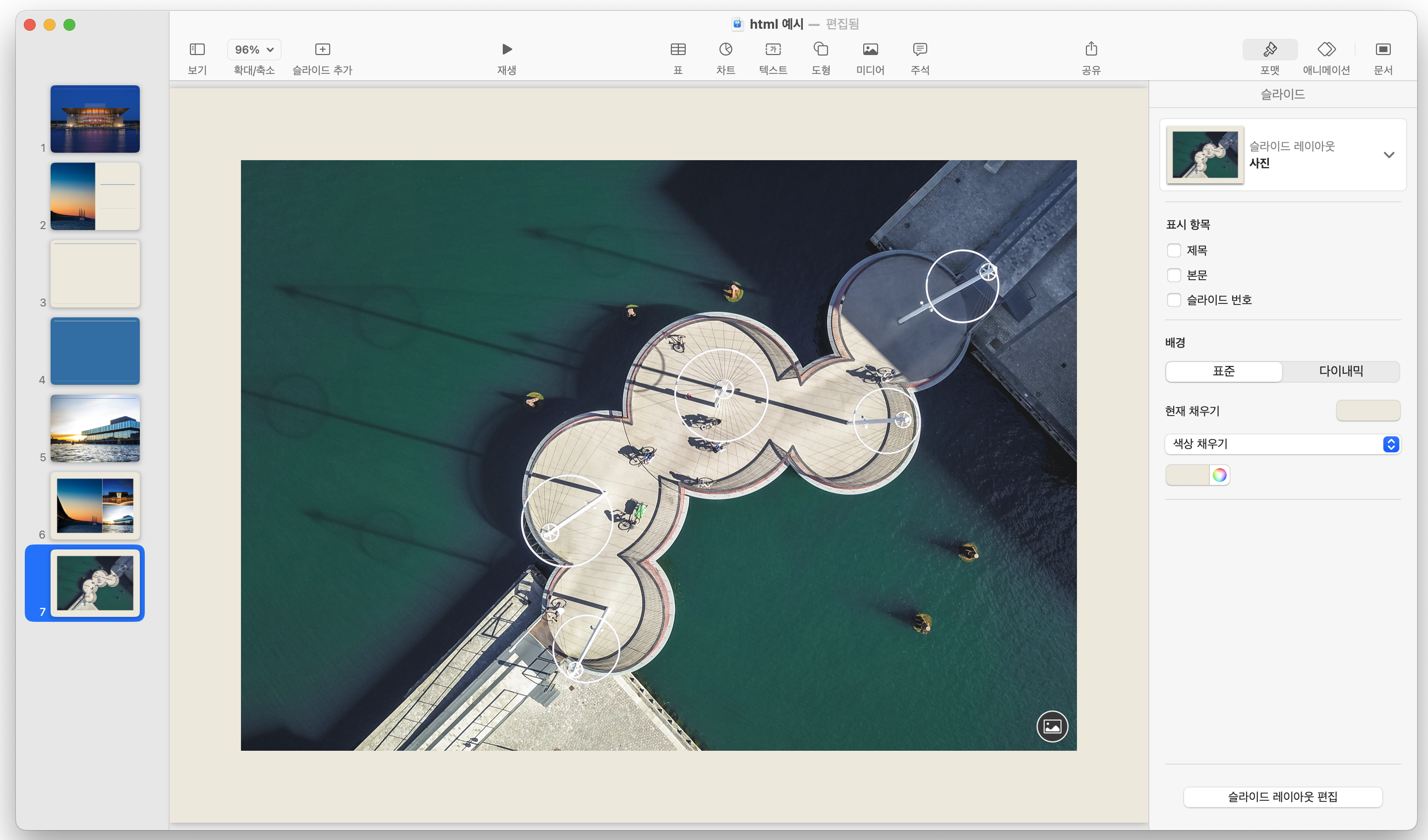Enable the 본문 (body) checkbox
The width and height of the screenshot is (1428, 840).
pos(1174,276)
